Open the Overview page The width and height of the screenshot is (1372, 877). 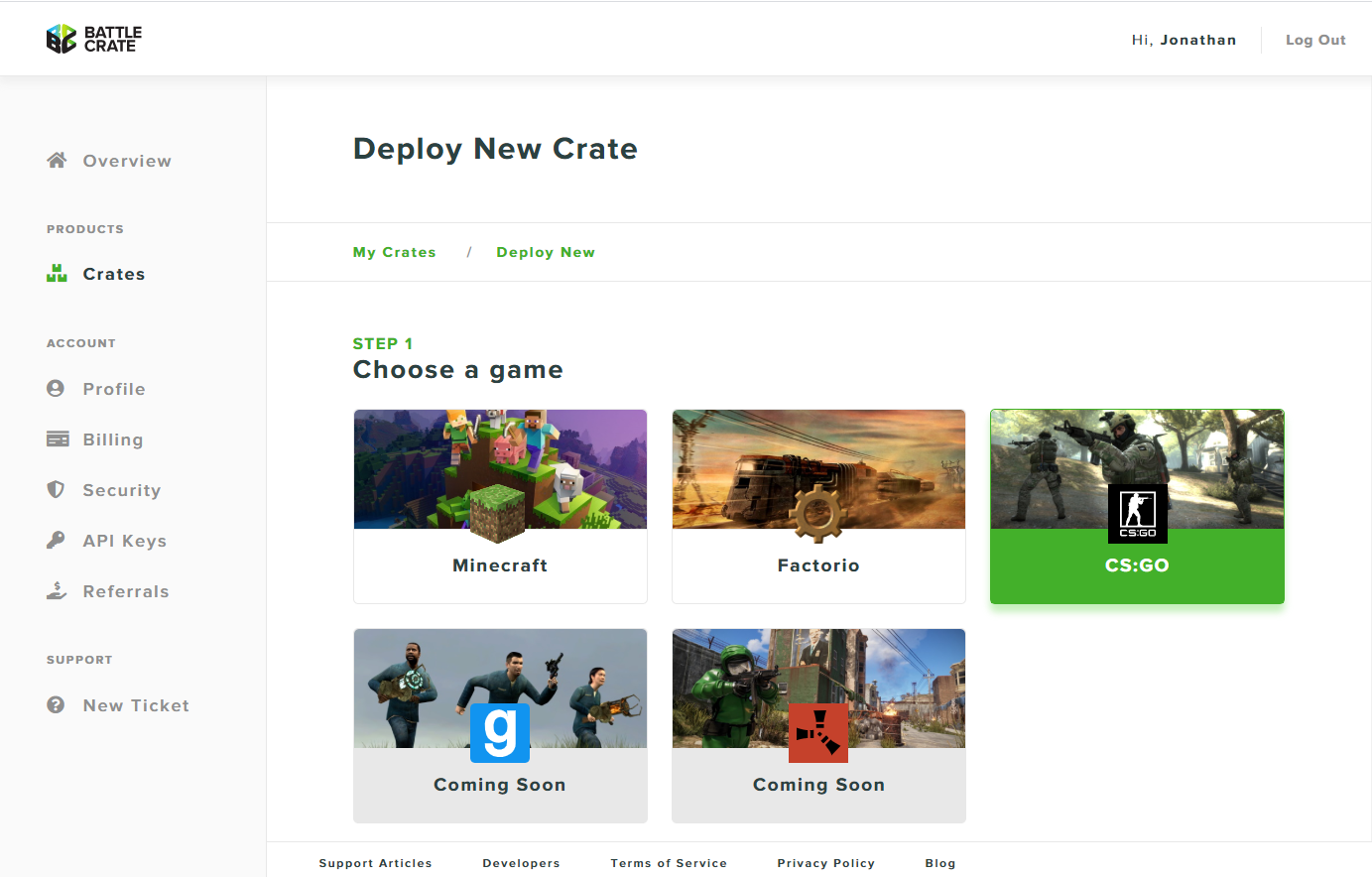127,161
